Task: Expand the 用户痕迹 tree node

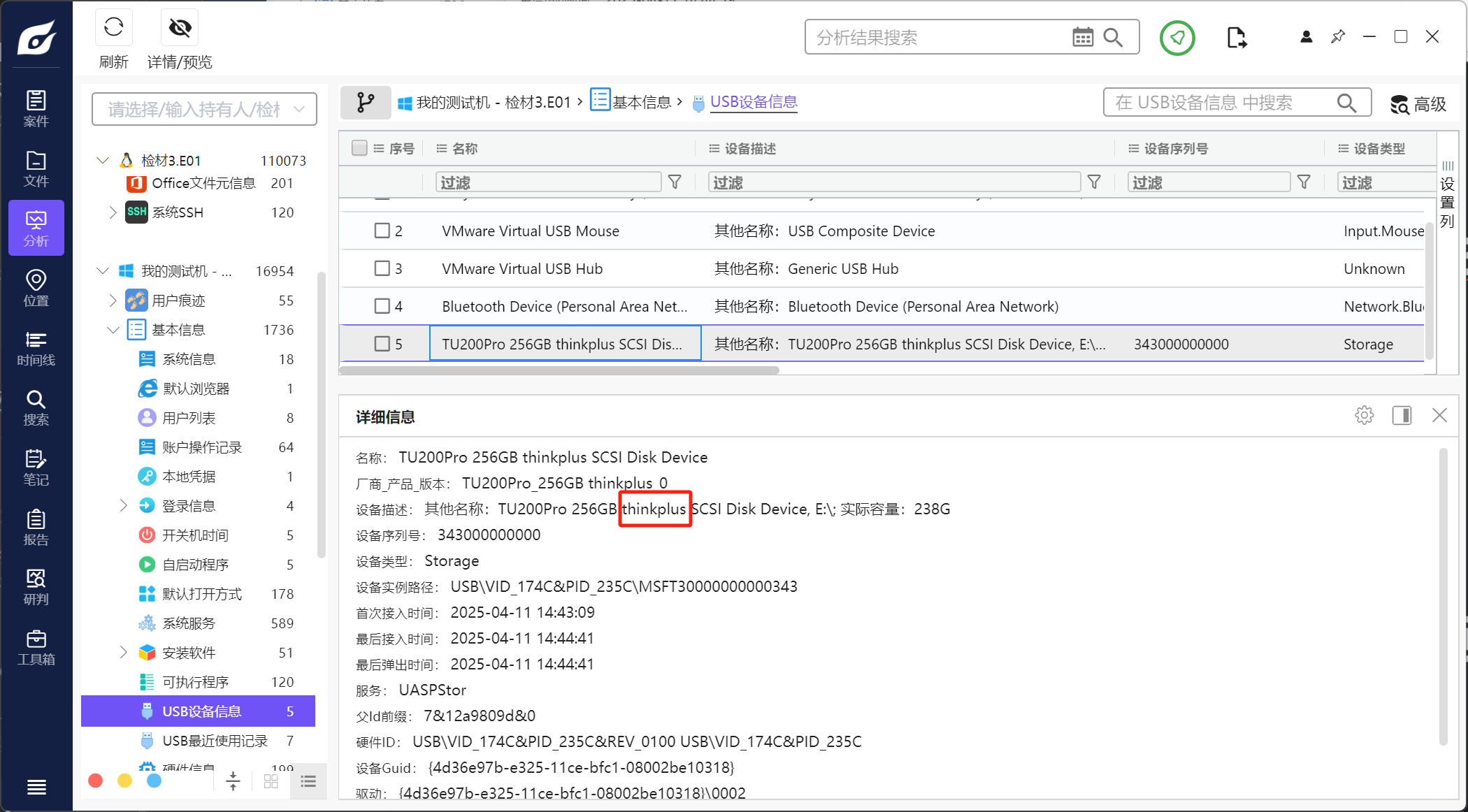Action: [113, 300]
